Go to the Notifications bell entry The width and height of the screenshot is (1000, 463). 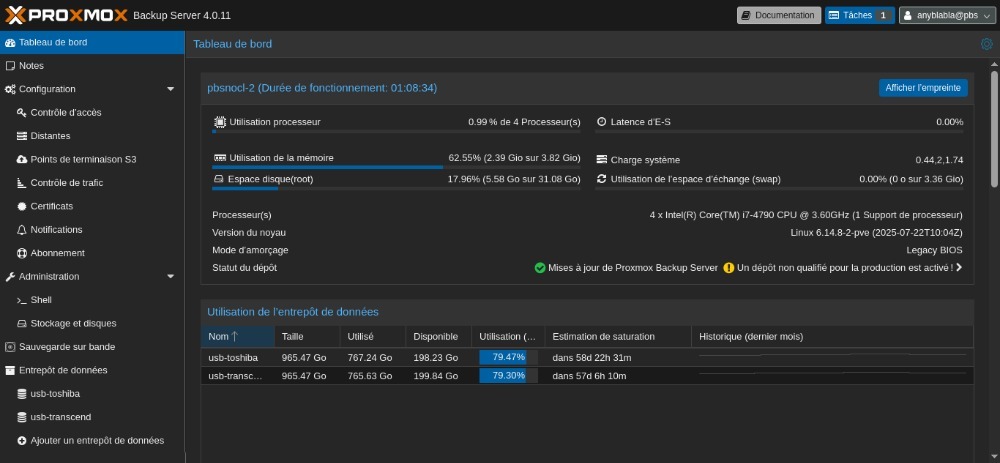(56, 230)
